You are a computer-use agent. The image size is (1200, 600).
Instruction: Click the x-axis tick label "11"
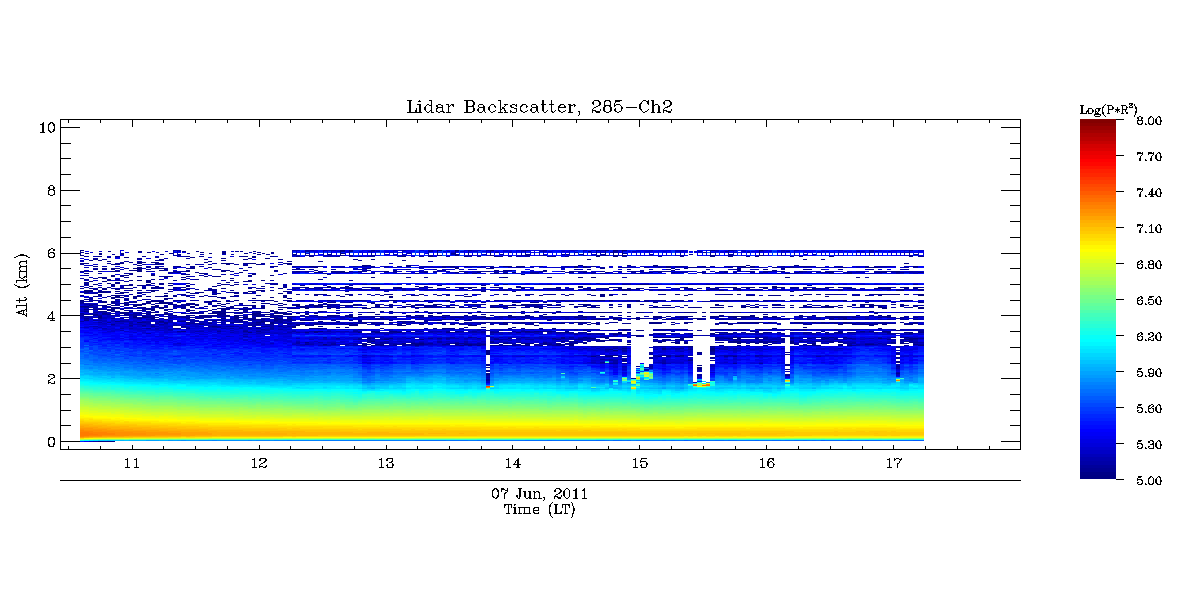131,463
